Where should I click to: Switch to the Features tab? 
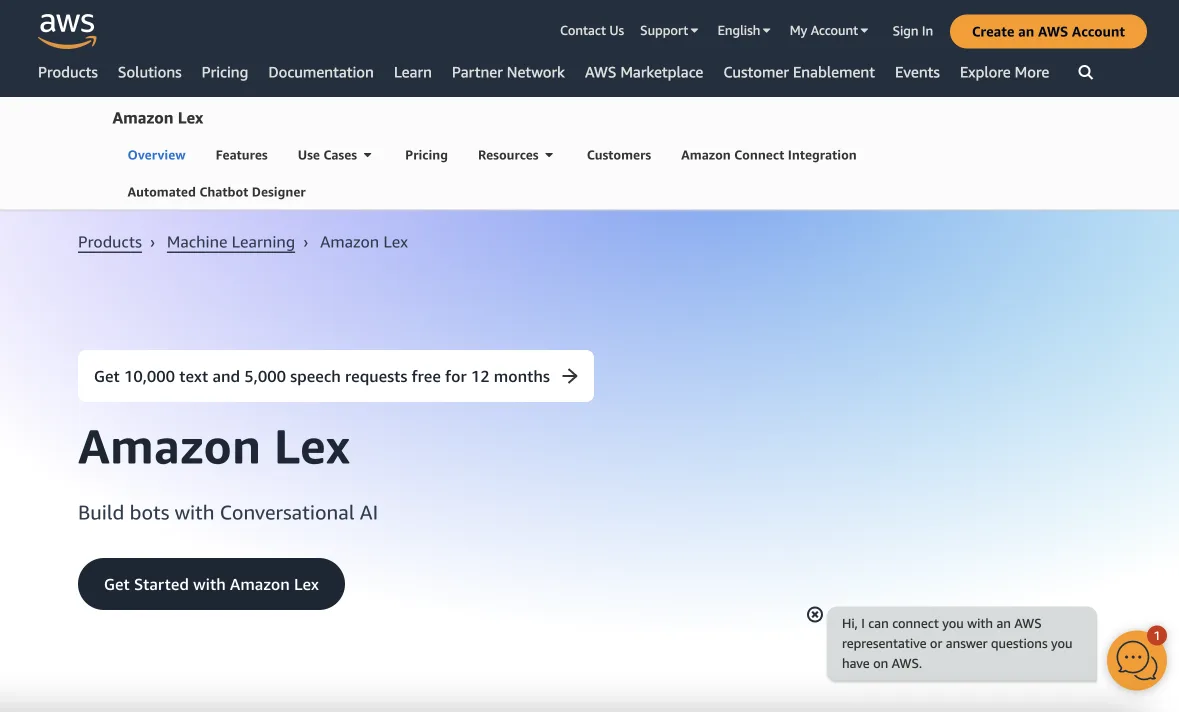coord(241,155)
